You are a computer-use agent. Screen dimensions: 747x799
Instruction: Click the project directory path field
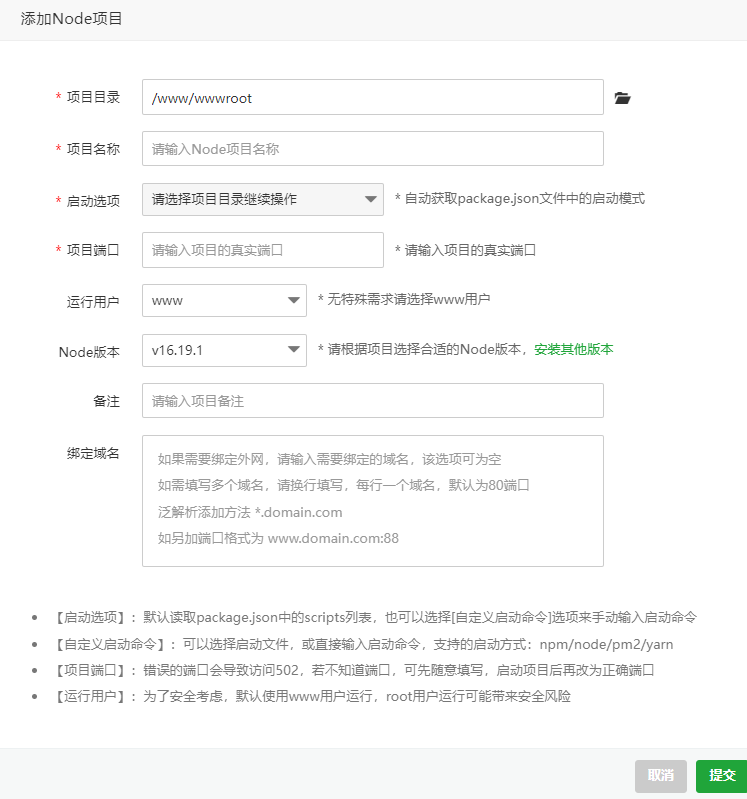click(372, 97)
